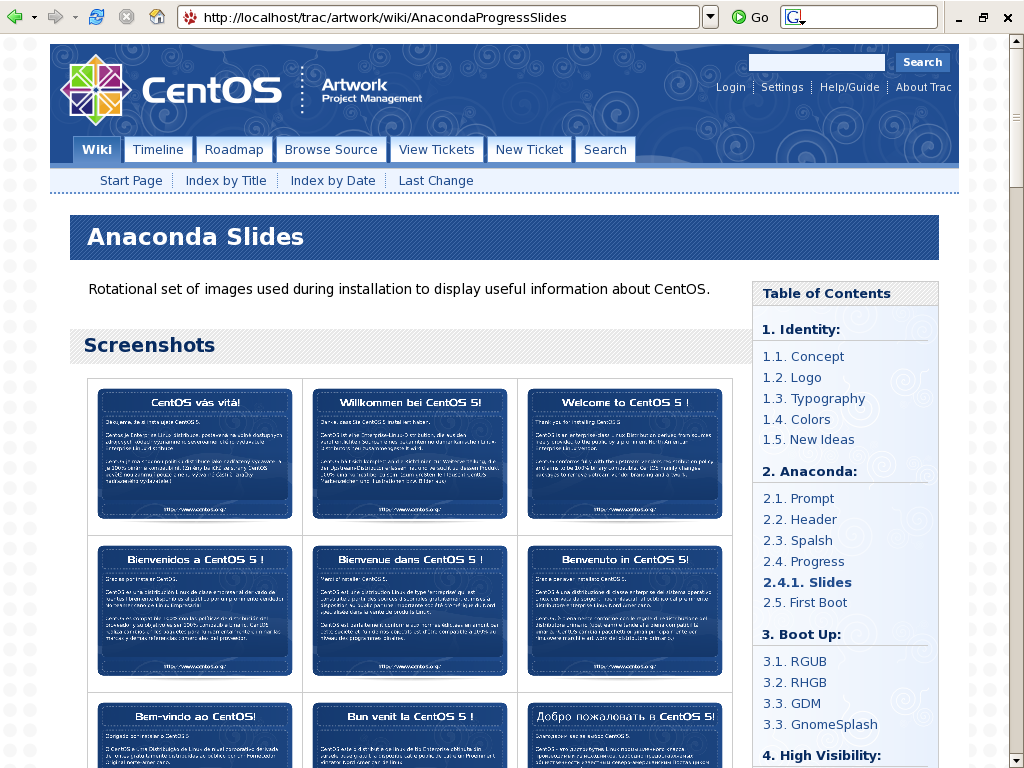Click the 'Screenshots' section heading
Image resolution: width=1024 pixels, height=768 pixels.
pos(150,345)
